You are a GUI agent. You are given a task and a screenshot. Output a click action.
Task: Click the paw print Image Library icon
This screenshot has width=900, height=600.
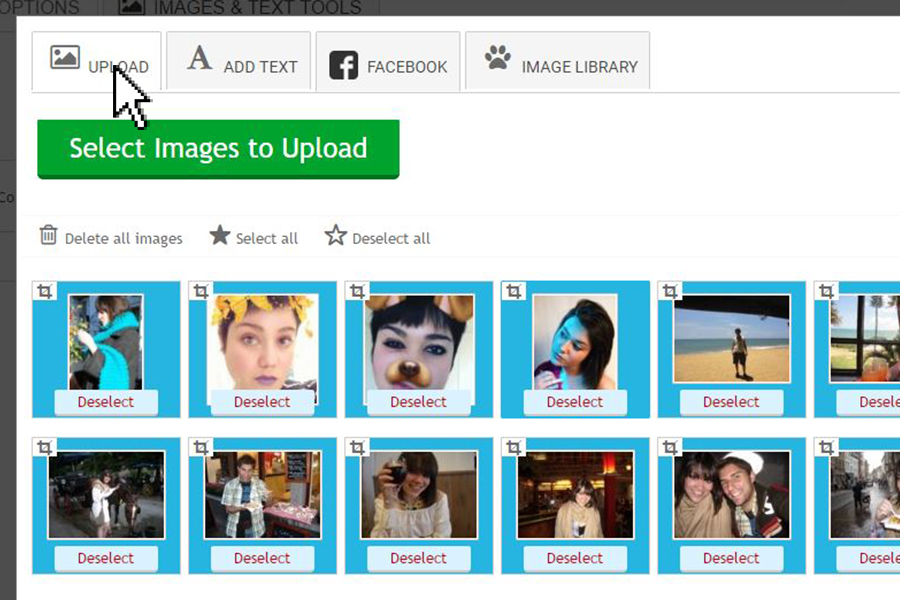(498, 57)
